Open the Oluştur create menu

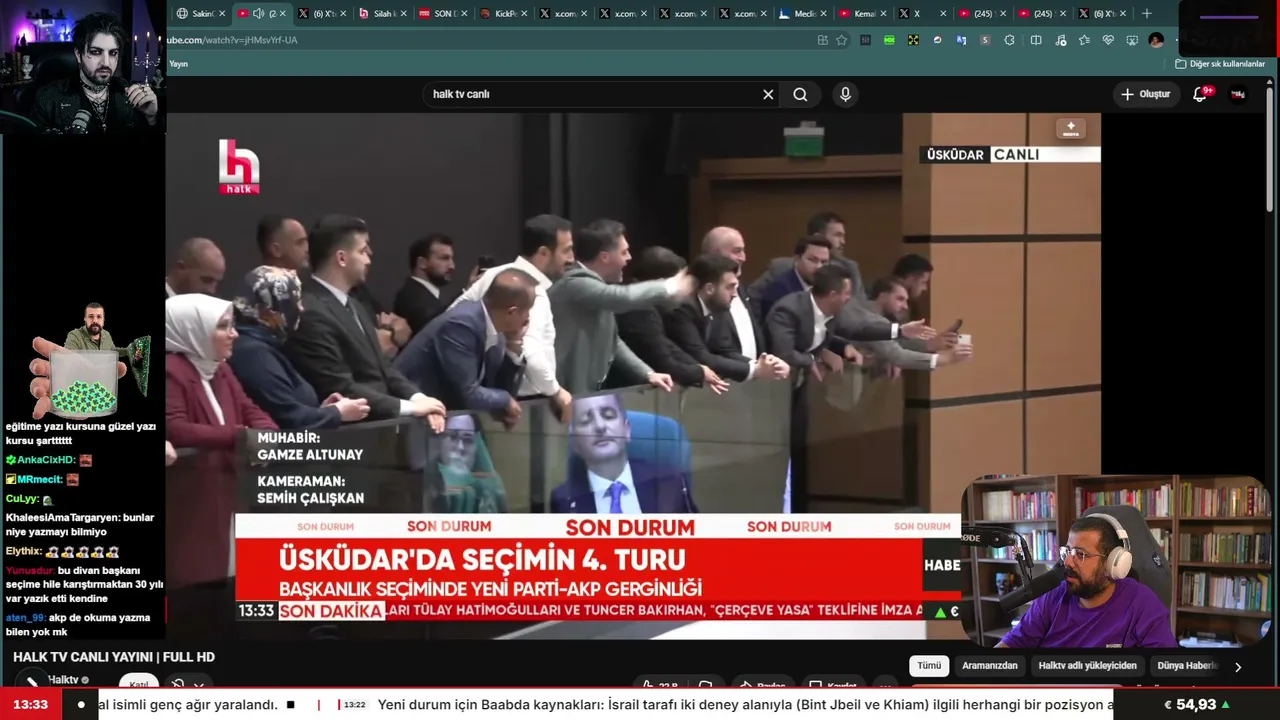1145,94
